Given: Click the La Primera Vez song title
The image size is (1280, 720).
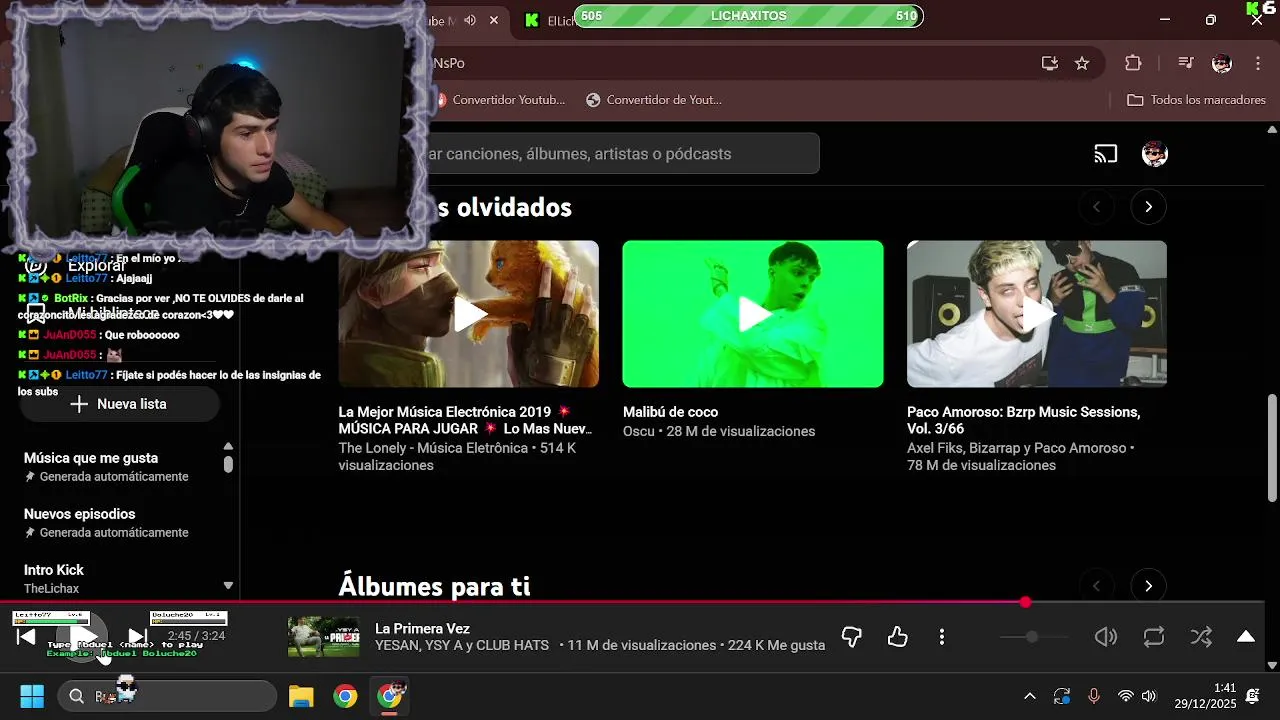Looking at the screenshot, I should [x=422, y=628].
